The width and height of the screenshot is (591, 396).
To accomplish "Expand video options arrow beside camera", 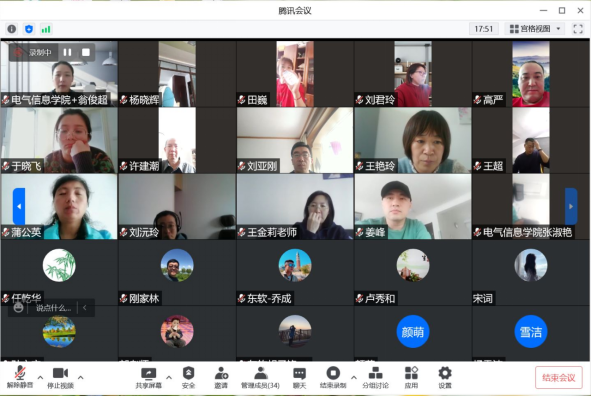I will pos(80,377).
